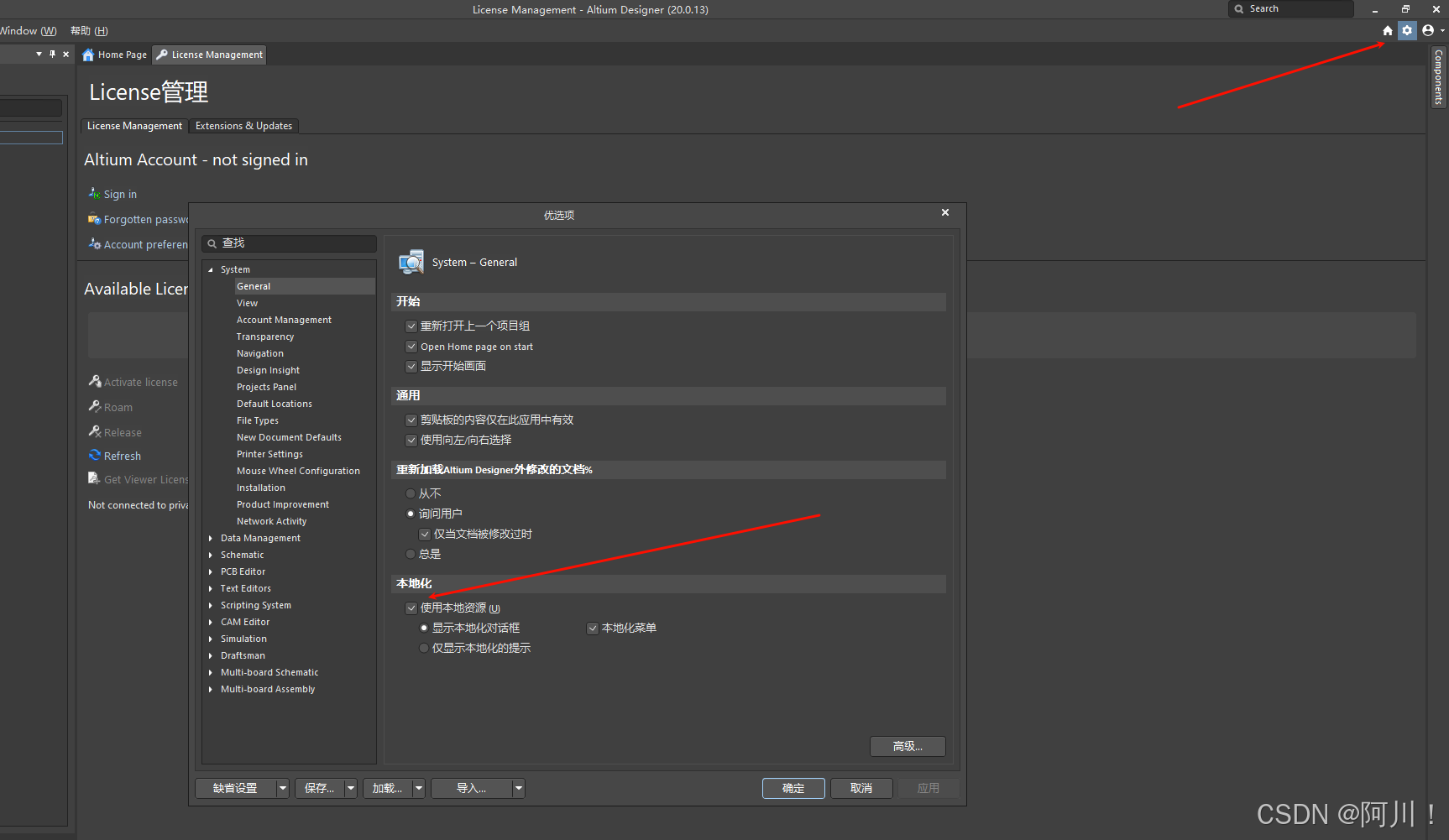1449x840 pixels.
Task: Click the Account preferences icon
Action: click(94, 244)
